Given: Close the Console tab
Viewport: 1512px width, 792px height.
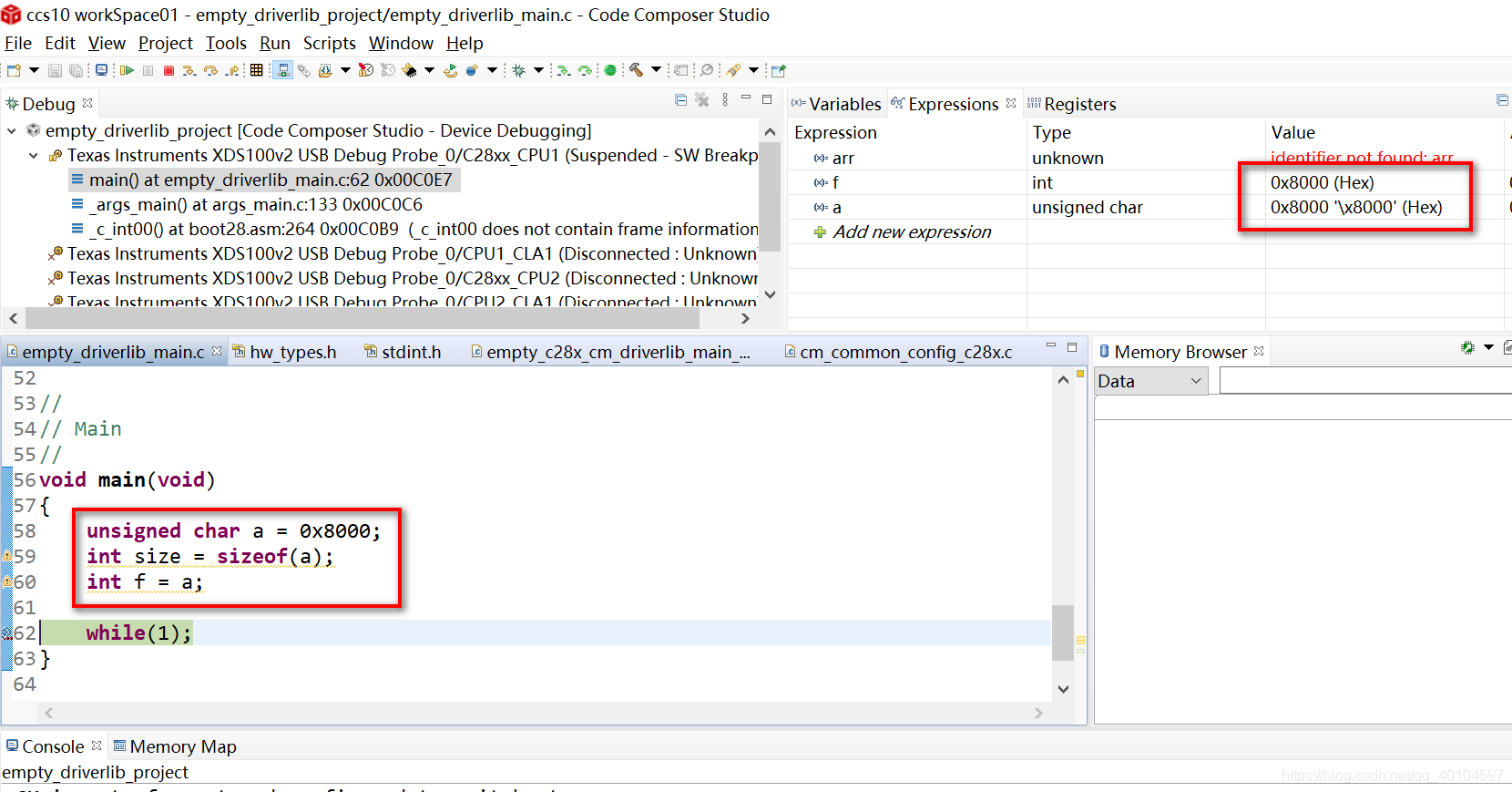Looking at the screenshot, I should [97, 746].
